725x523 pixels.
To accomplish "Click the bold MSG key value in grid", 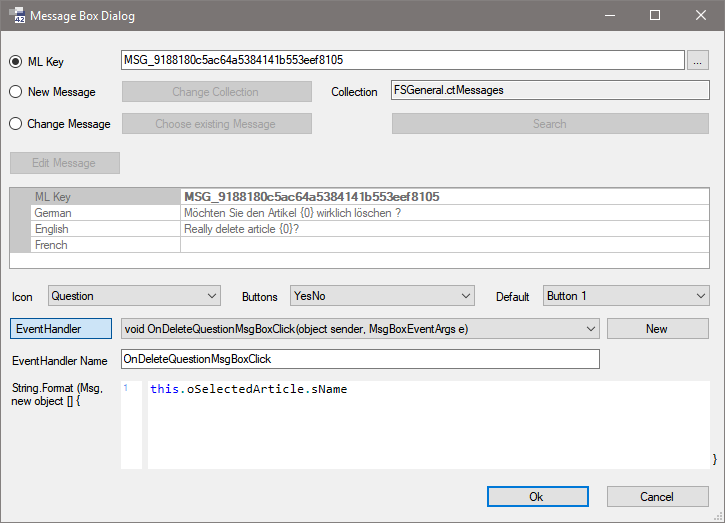I will pos(312,197).
